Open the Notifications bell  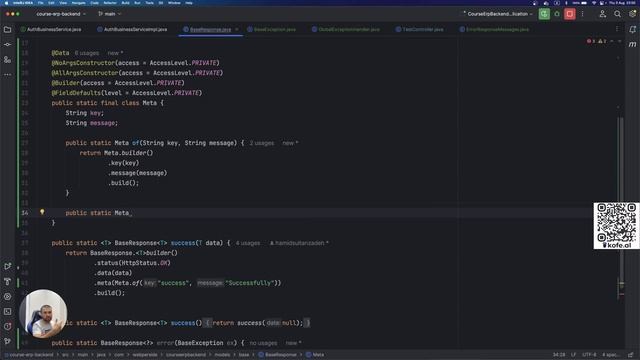tap(632, 29)
